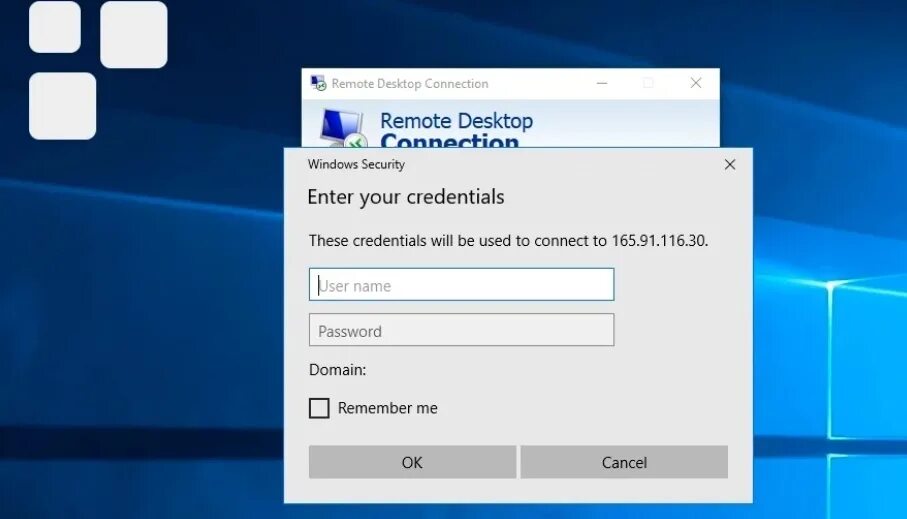Tick the Remember me checkbox

click(x=319, y=408)
